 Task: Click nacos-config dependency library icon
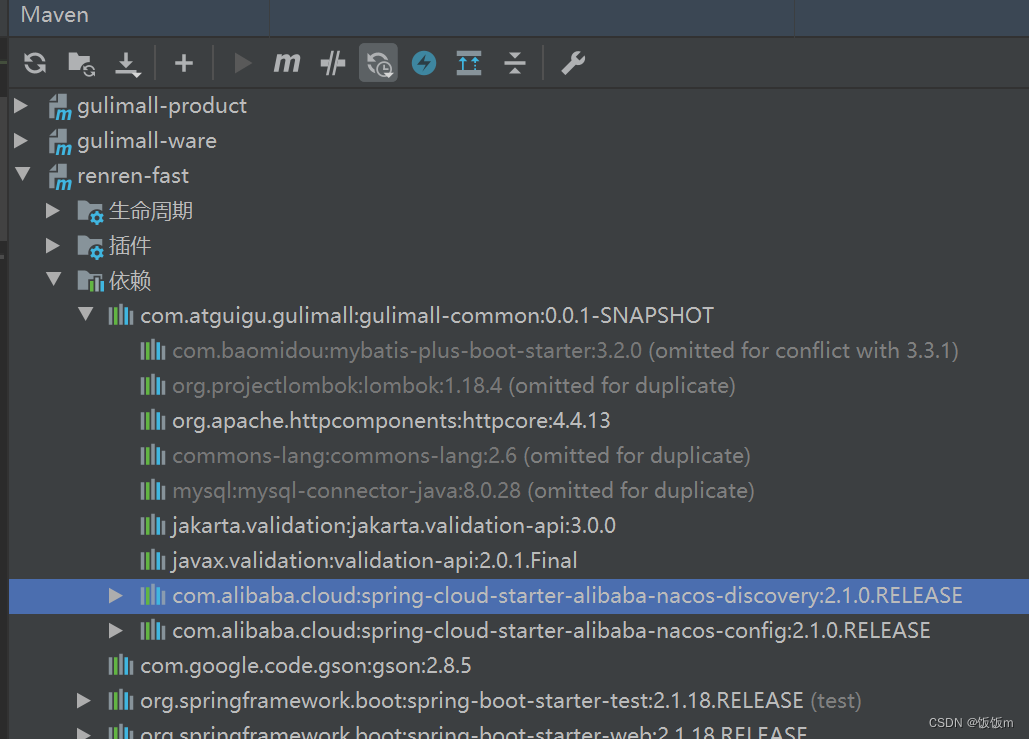pos(152,631)
